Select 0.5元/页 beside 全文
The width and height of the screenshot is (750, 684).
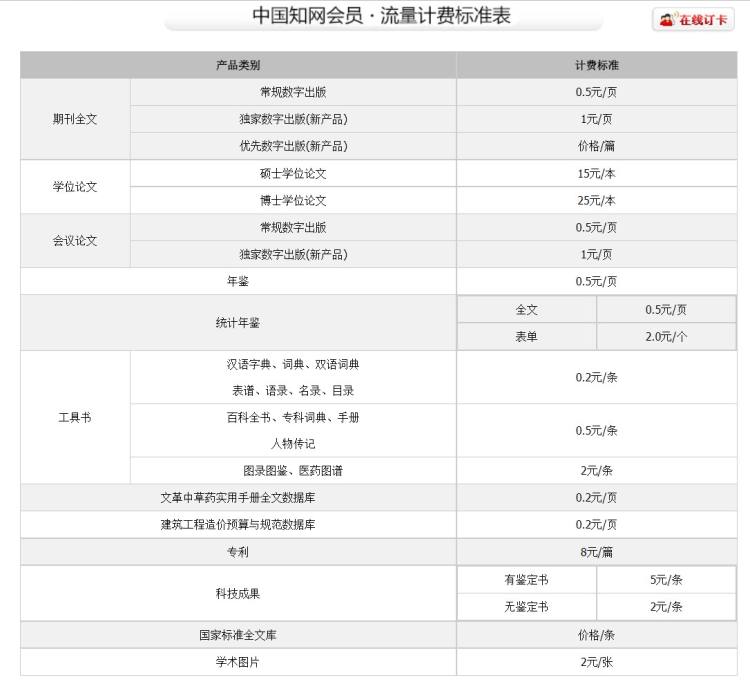pyautogui.click(x=666, y=309)
